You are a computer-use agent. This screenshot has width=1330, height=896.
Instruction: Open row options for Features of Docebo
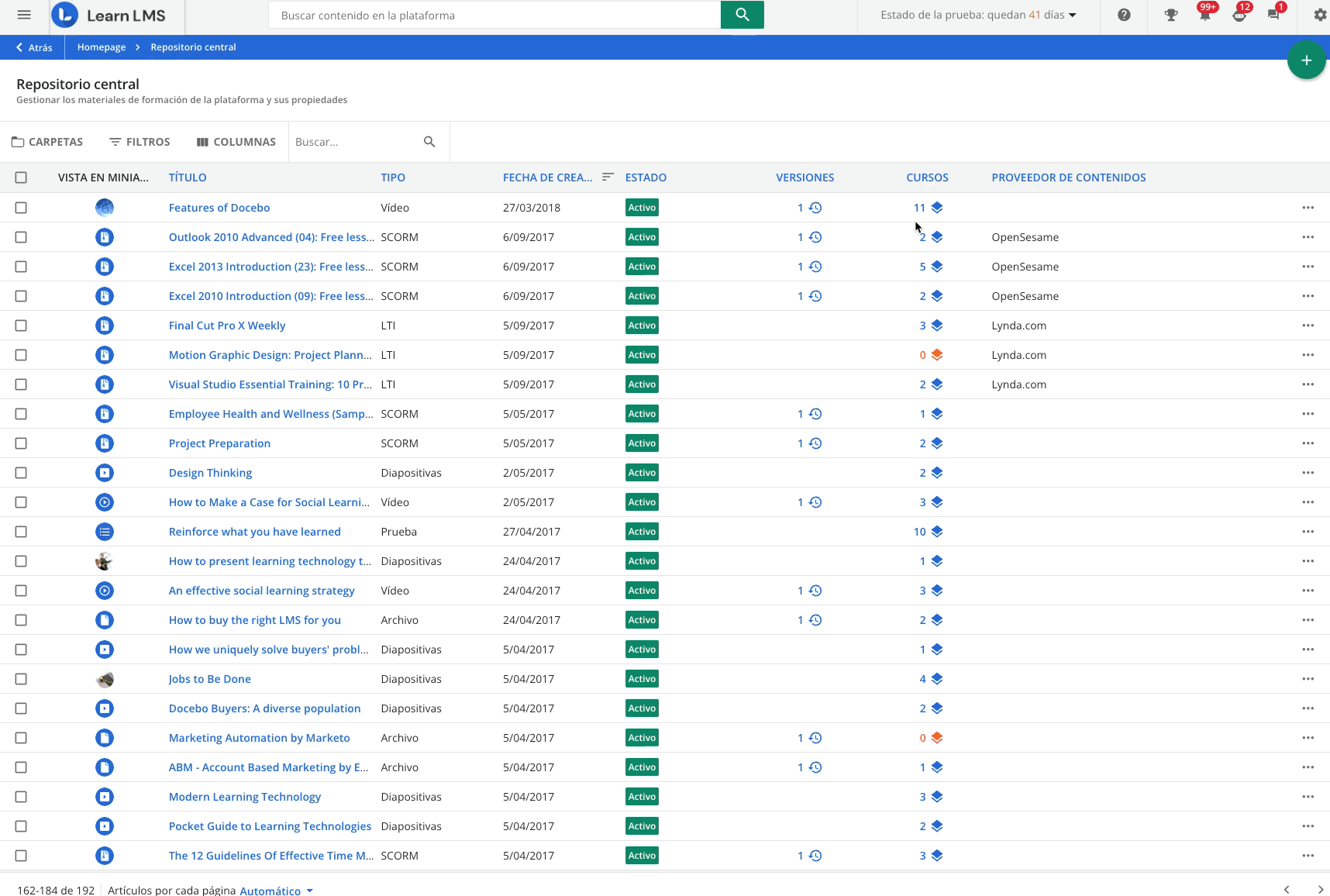click(1308, 208)
